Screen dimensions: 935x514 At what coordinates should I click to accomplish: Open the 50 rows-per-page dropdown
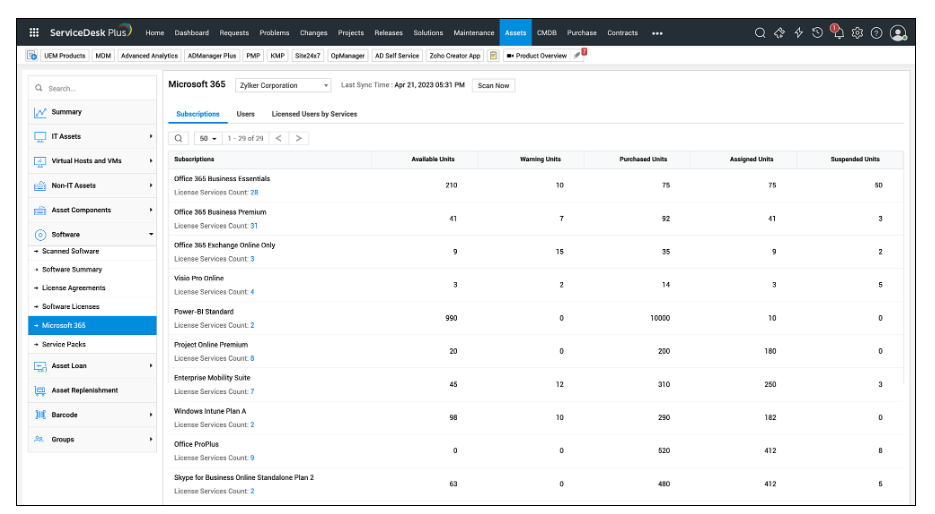(208, 138)
